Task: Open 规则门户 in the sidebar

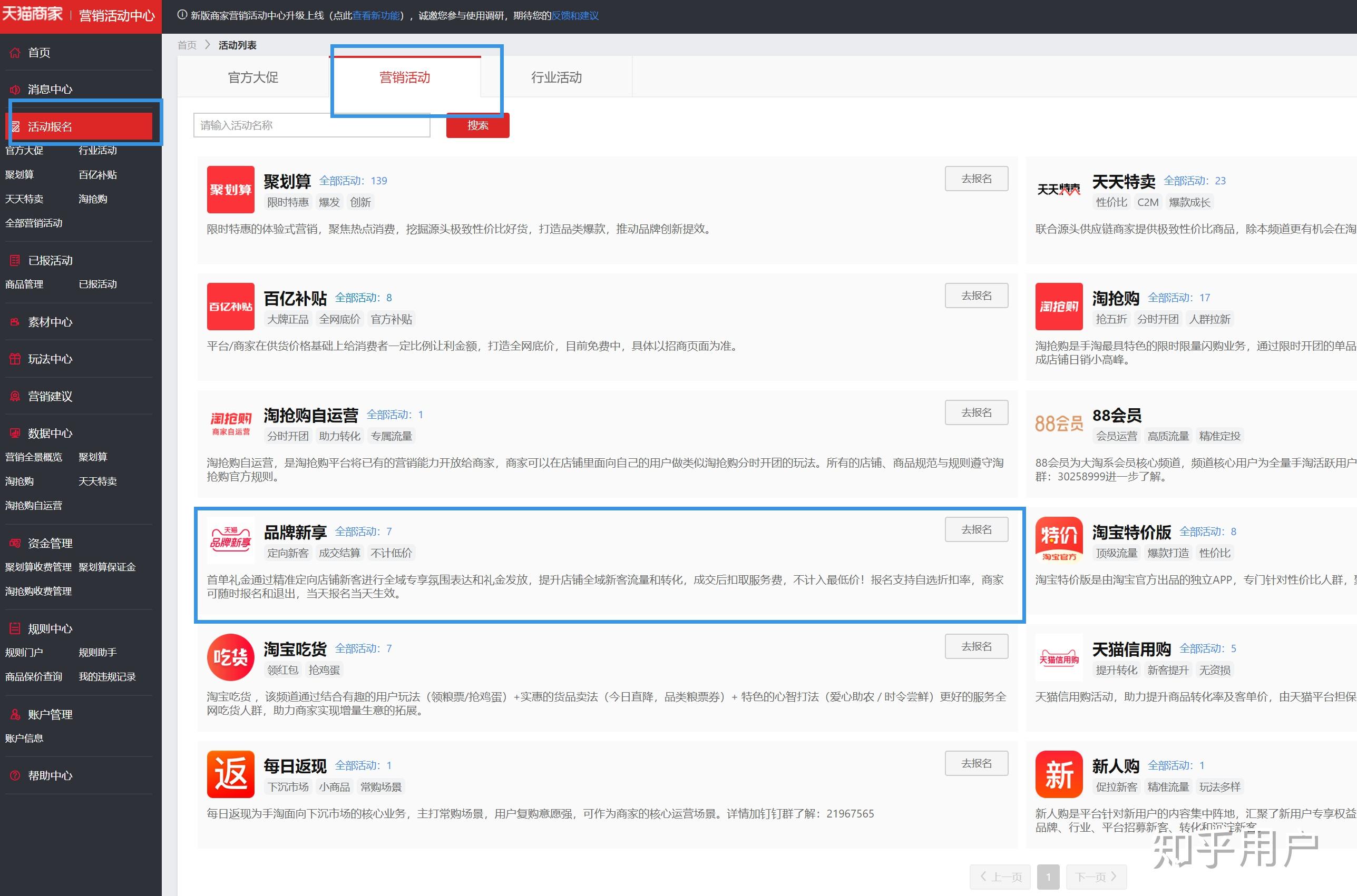Action: click(24, 653)
